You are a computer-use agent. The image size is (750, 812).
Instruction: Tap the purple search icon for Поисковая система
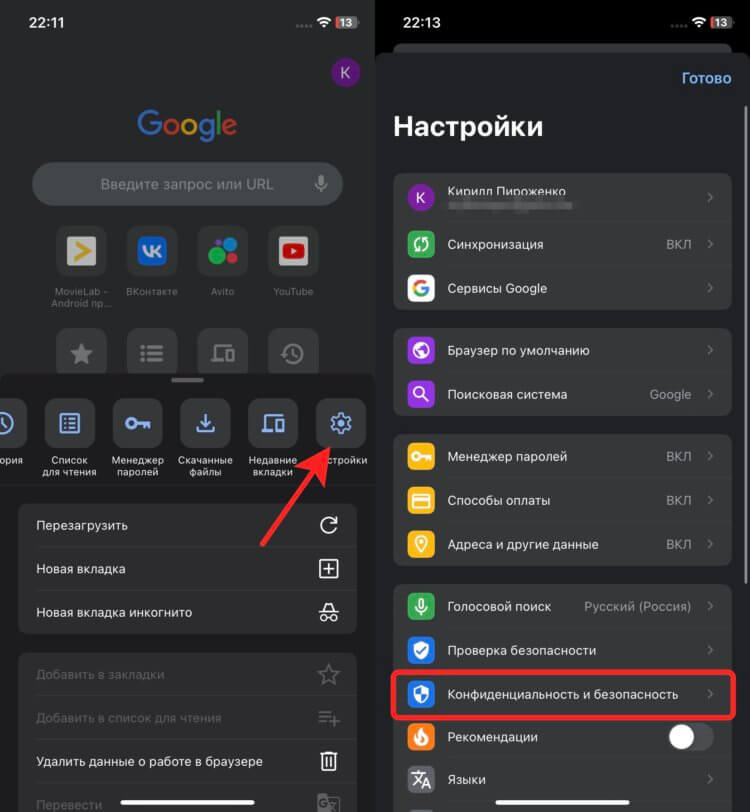coord(421,394)
